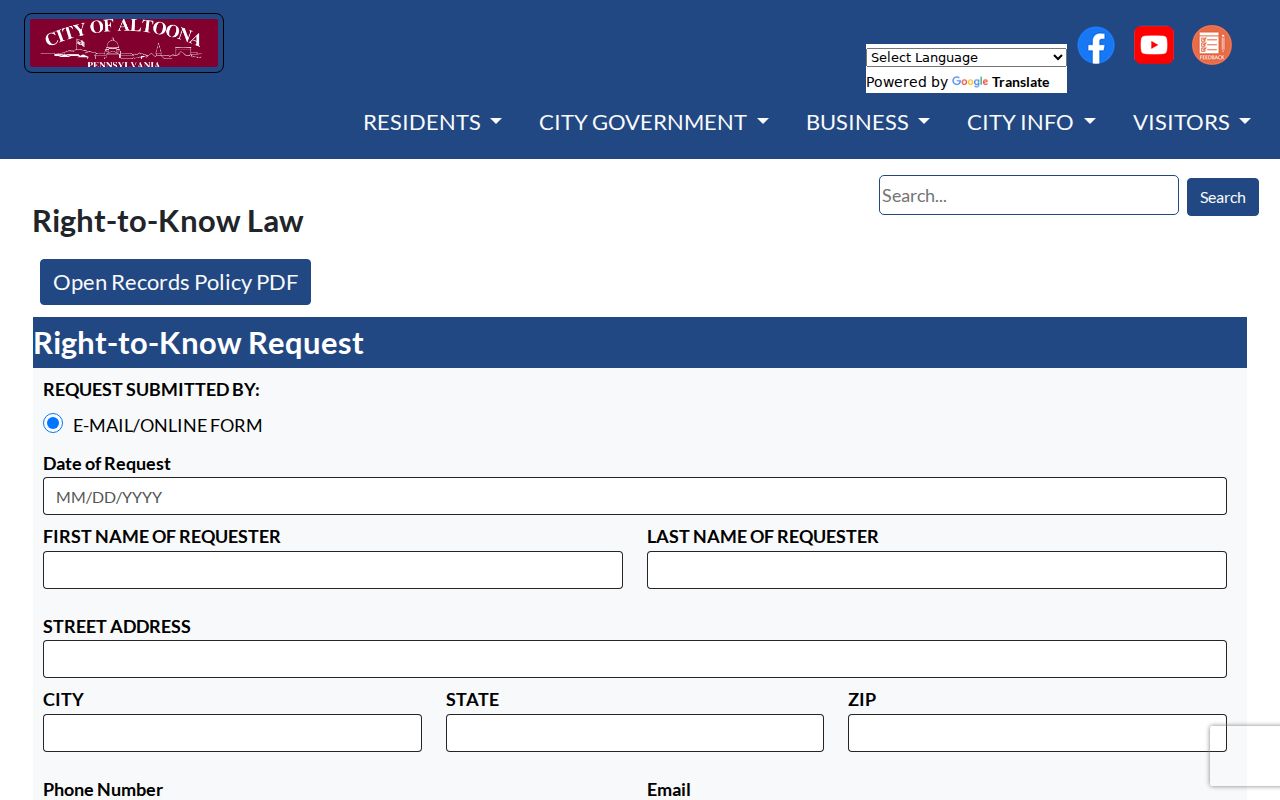Click the Search button
This screenshot has width=1280, height=800.
[x=1222, y=197]
